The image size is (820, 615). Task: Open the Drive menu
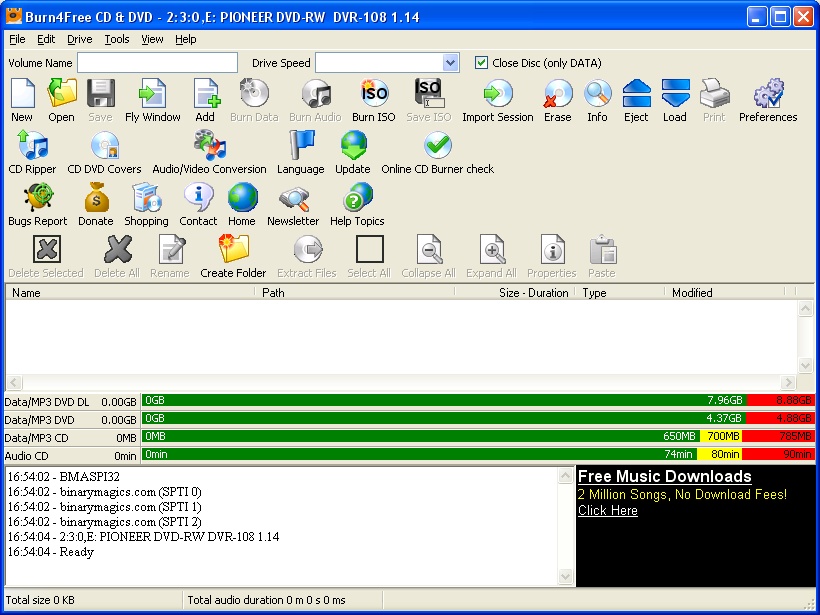(79, 39)
